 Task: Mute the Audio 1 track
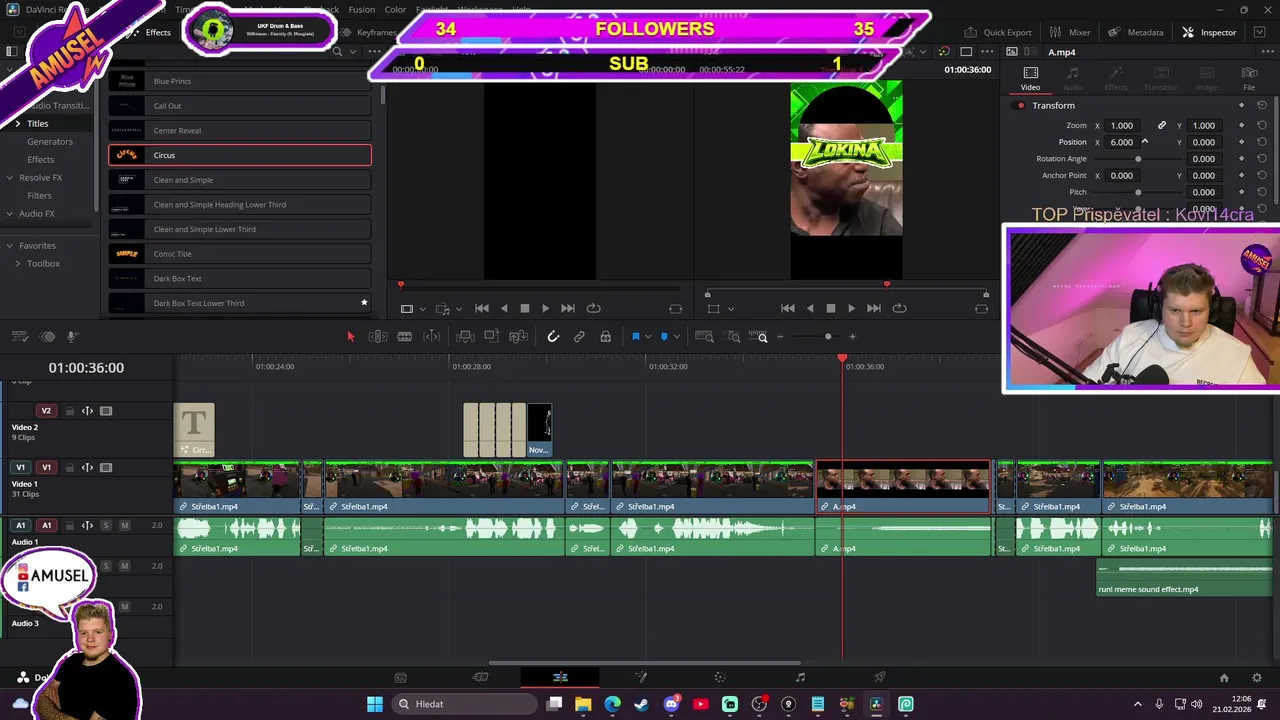tap(124, 525)
